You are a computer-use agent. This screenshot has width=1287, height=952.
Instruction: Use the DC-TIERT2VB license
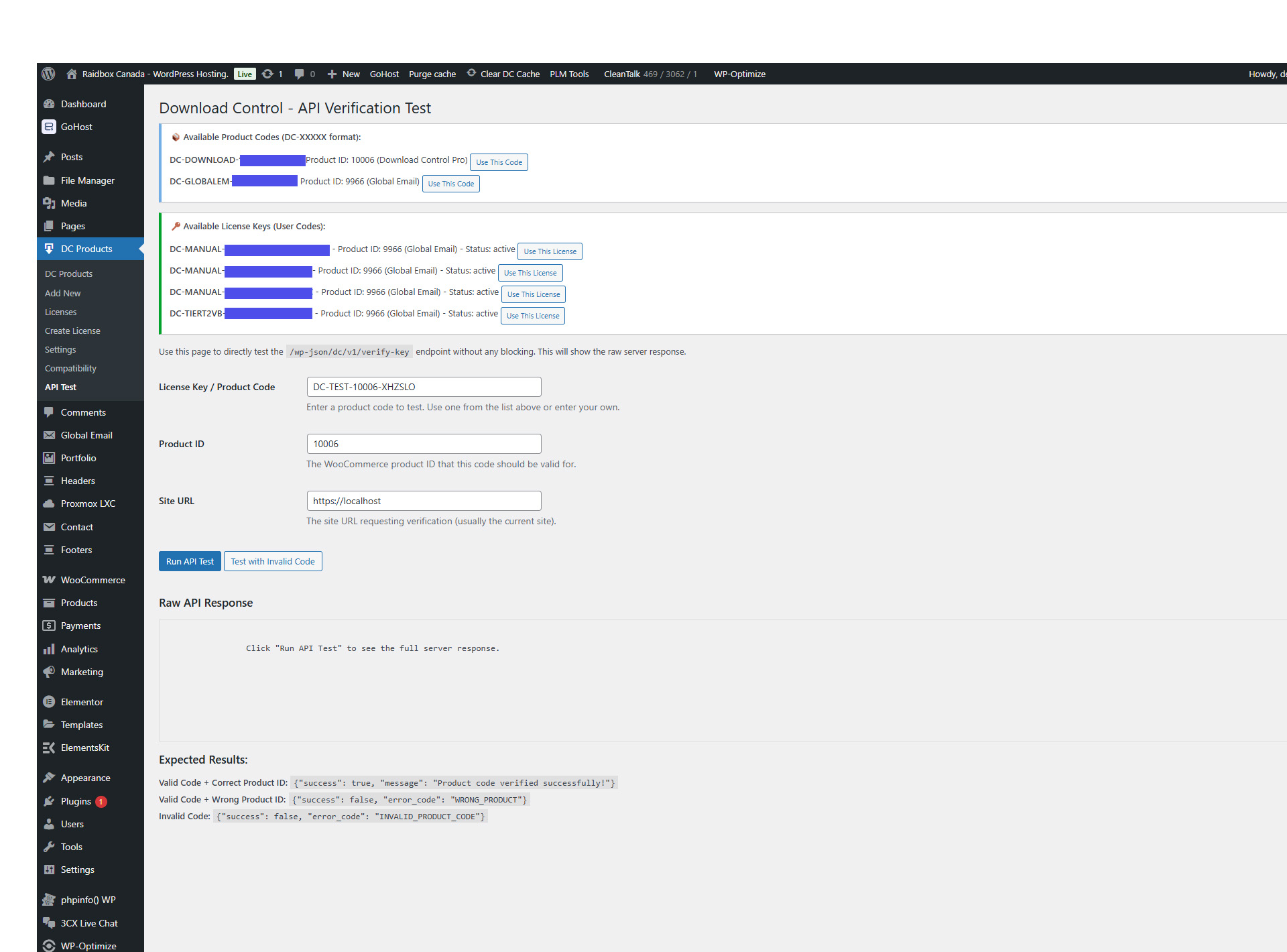click(533, 316)
